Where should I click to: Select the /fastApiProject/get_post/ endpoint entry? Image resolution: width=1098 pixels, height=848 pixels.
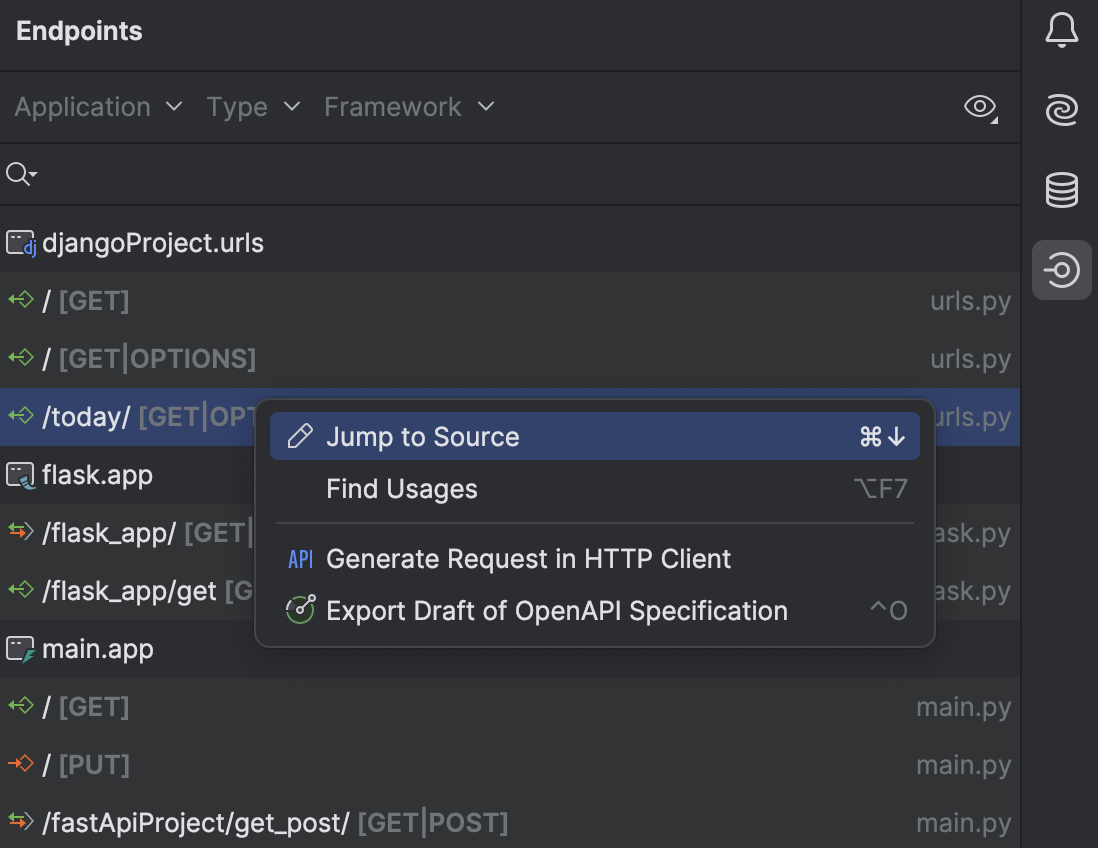pyautogui.click(x=275, y=822)
